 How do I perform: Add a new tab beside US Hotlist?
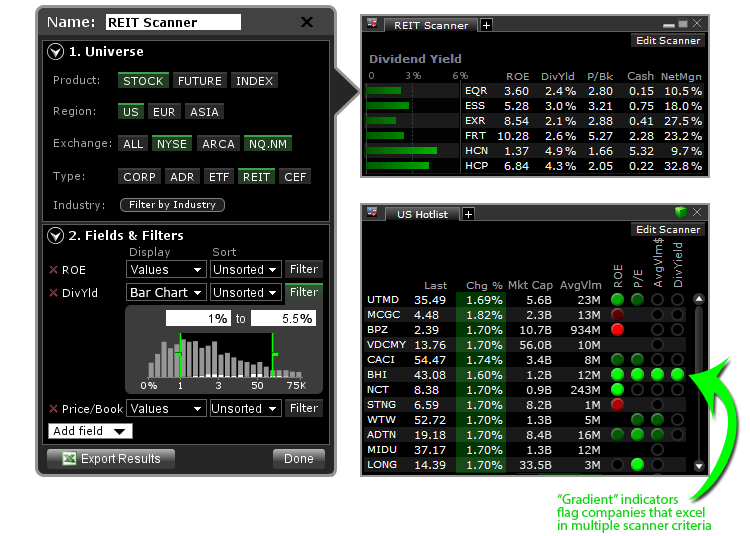pos(468,214)
